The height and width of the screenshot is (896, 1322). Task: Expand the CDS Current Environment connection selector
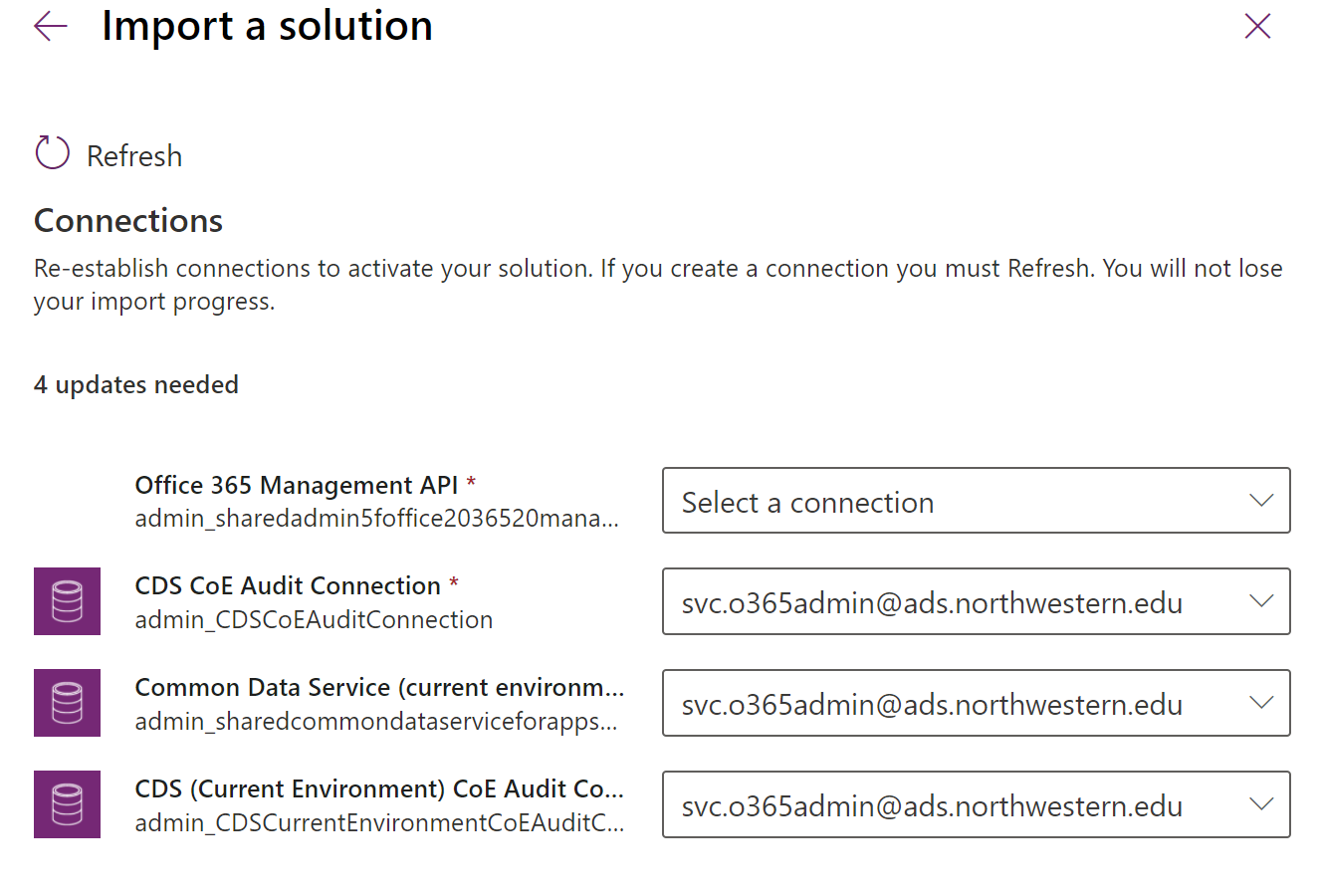[976, 804]
